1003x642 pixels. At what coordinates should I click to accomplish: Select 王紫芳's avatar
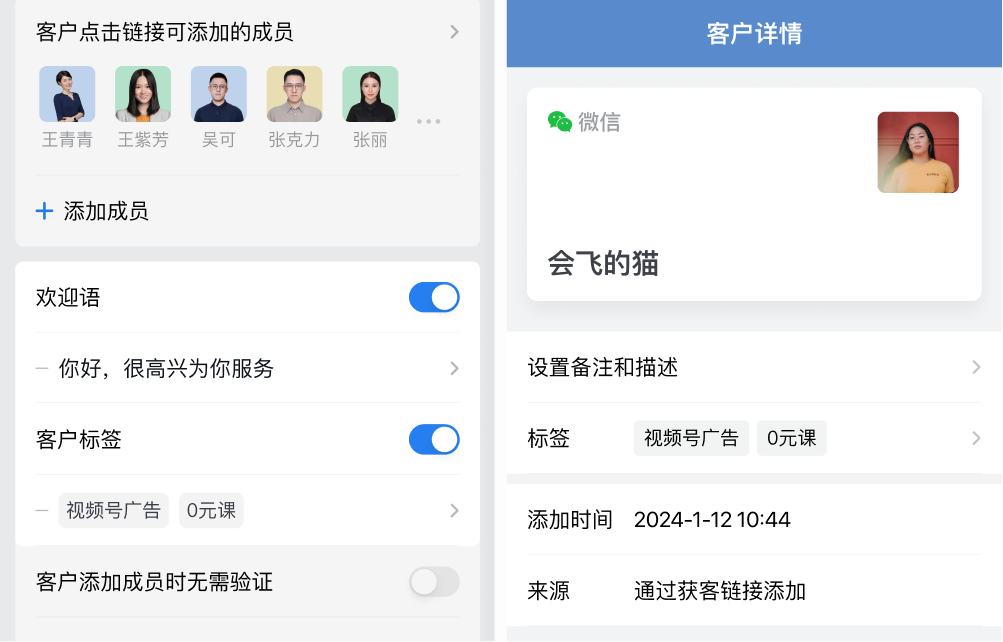(143, 94)
